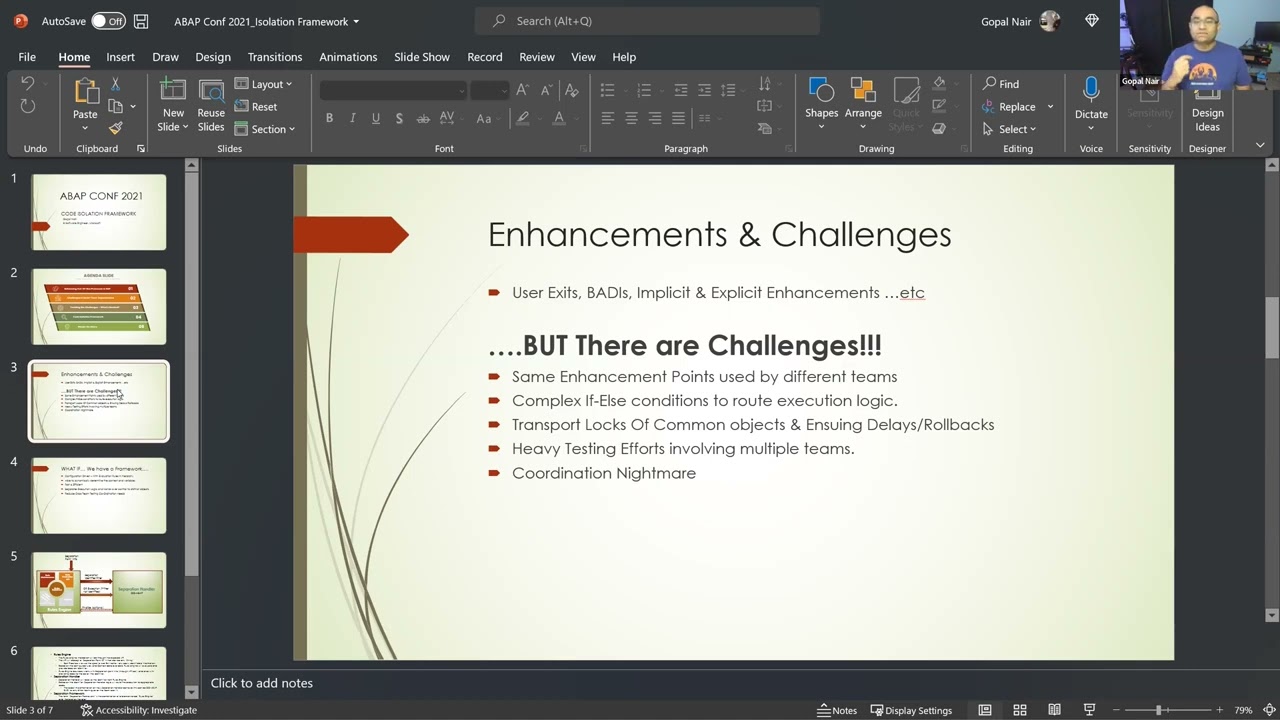Click the Cut scissors icon

(115, 84)
